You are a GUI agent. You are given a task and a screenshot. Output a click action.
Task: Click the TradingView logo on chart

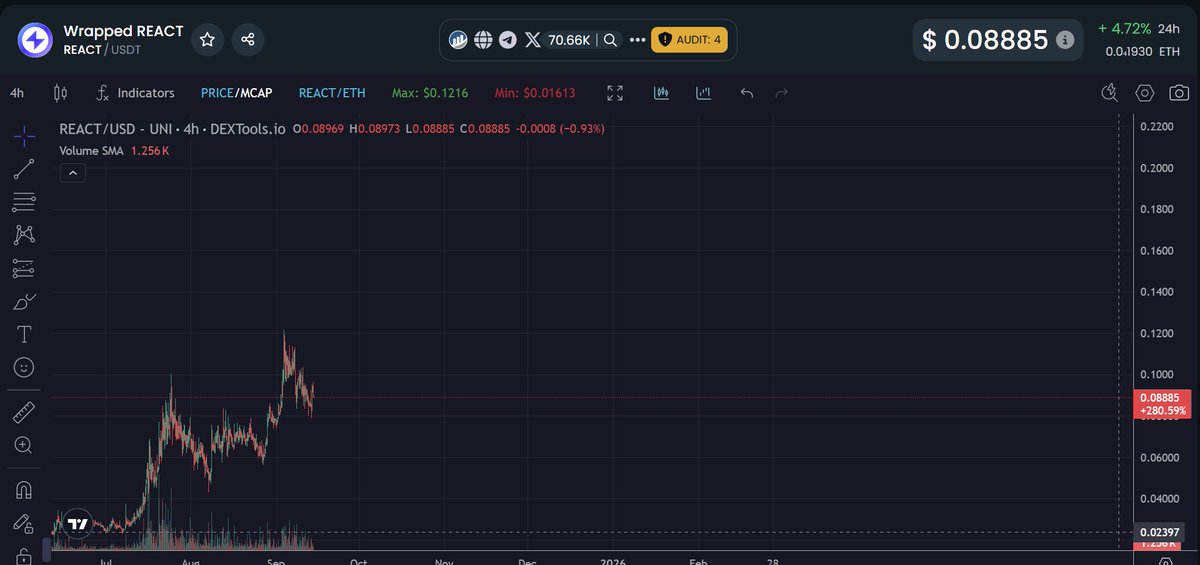click(x=78, y=523)
